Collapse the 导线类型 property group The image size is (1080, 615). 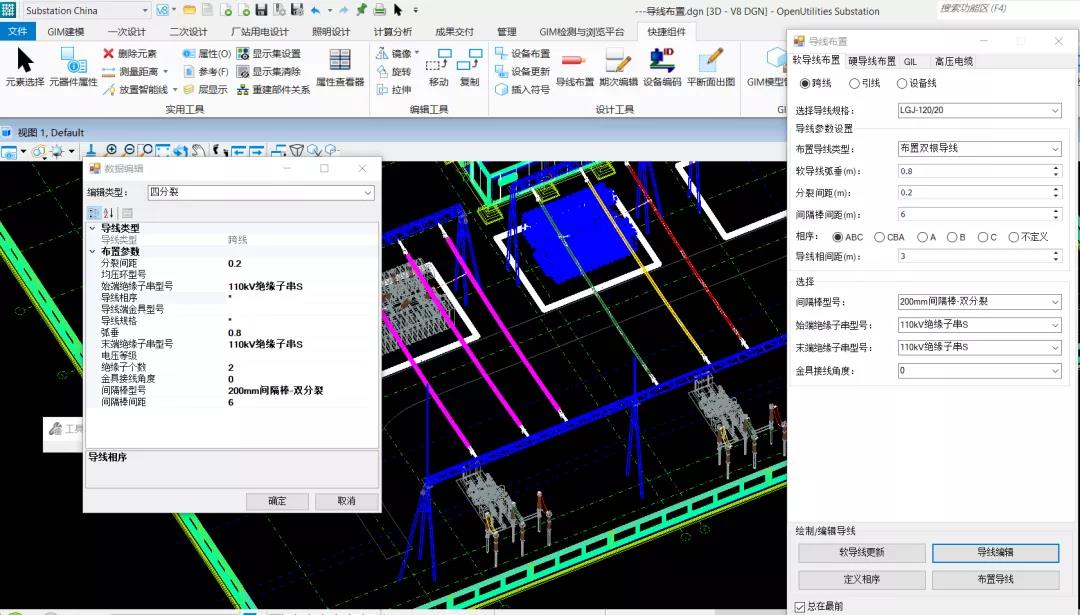point(92,228)
